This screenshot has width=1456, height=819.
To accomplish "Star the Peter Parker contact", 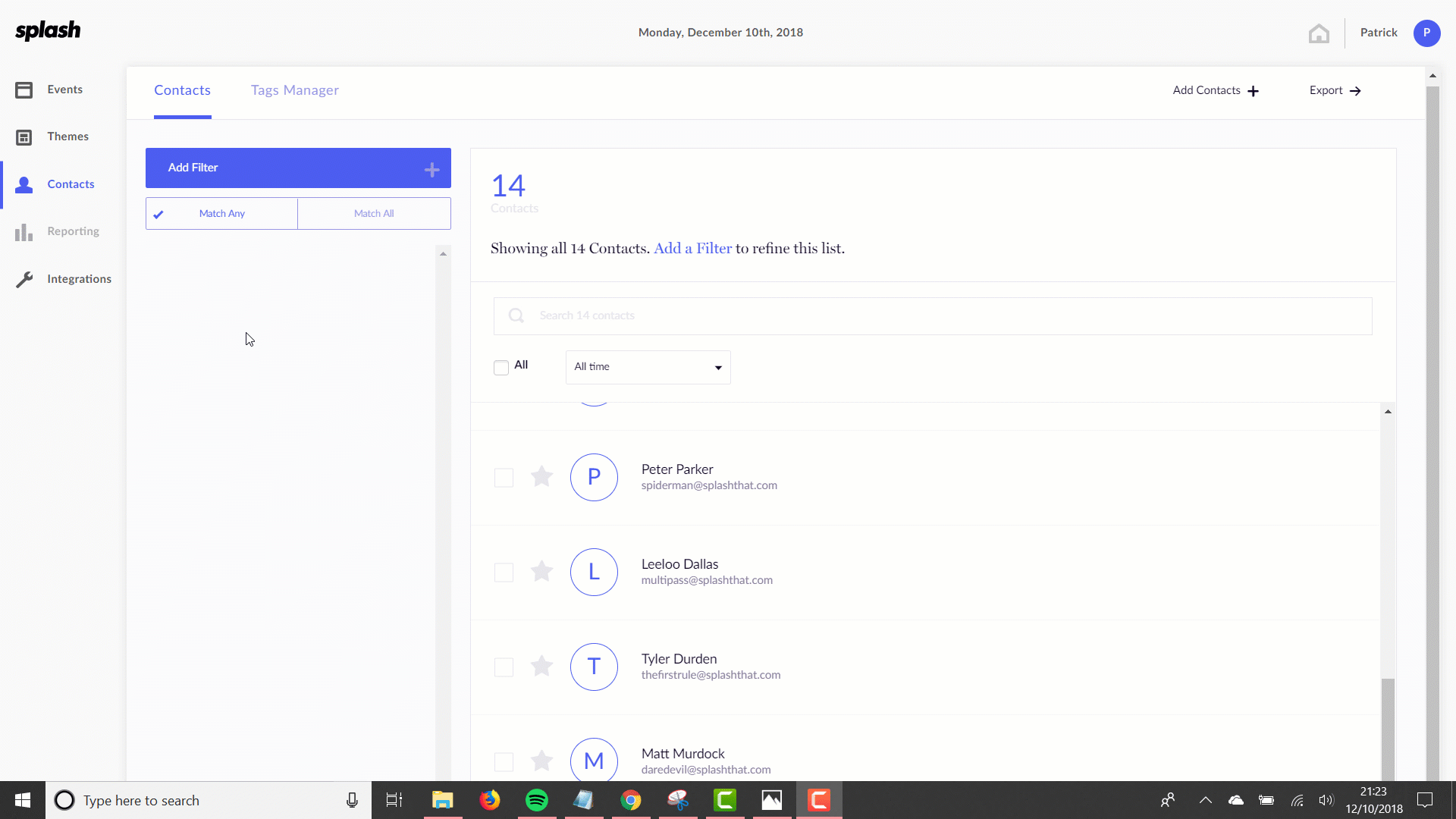I will point(541,476).
